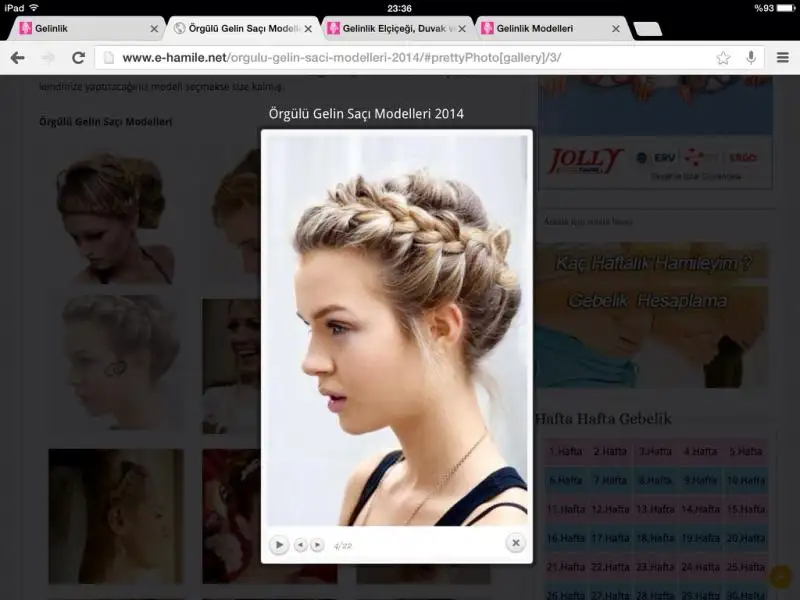The width and height of the screenshot is (800, 600).
Task: Reload the current page
Action: click(x=78, y=58)
